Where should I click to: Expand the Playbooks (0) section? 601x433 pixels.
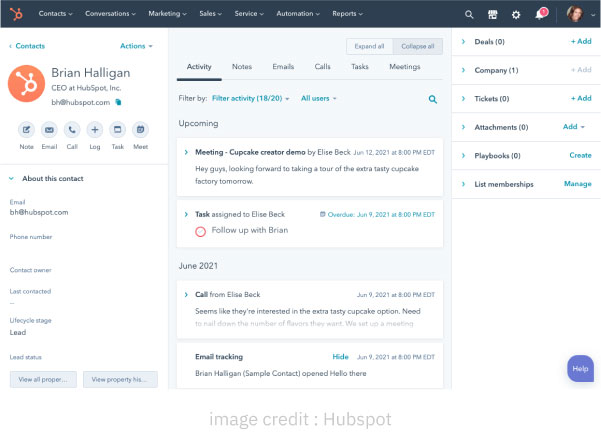(463, 156)
